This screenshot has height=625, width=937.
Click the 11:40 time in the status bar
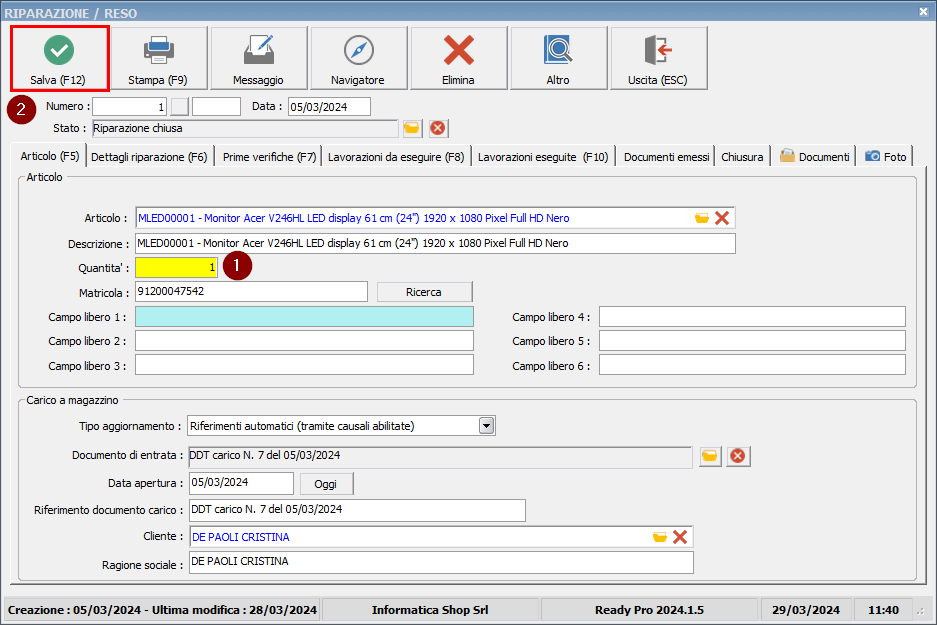coord(883,610)
